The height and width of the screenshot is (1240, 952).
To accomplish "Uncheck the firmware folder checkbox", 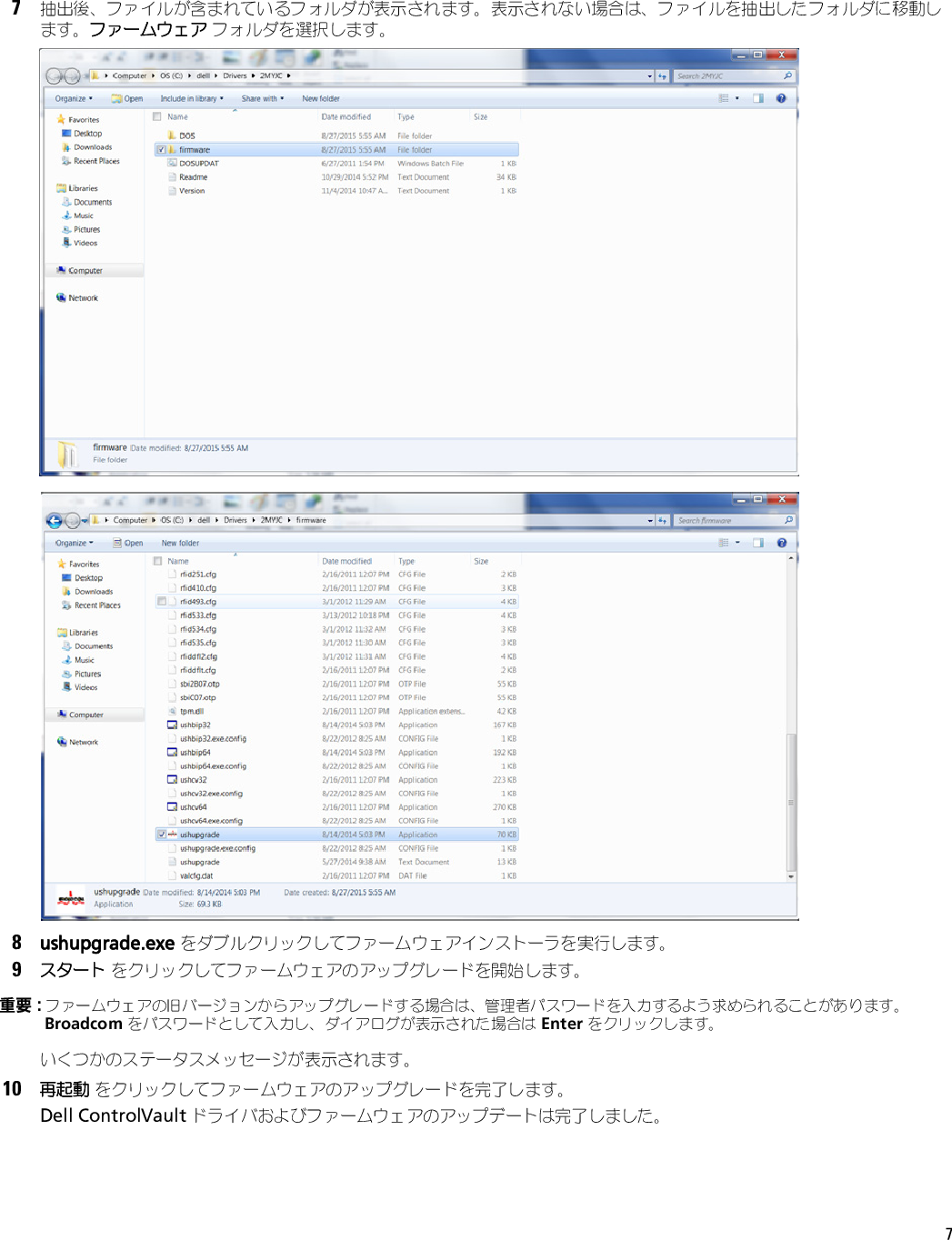I will point(159,149).
